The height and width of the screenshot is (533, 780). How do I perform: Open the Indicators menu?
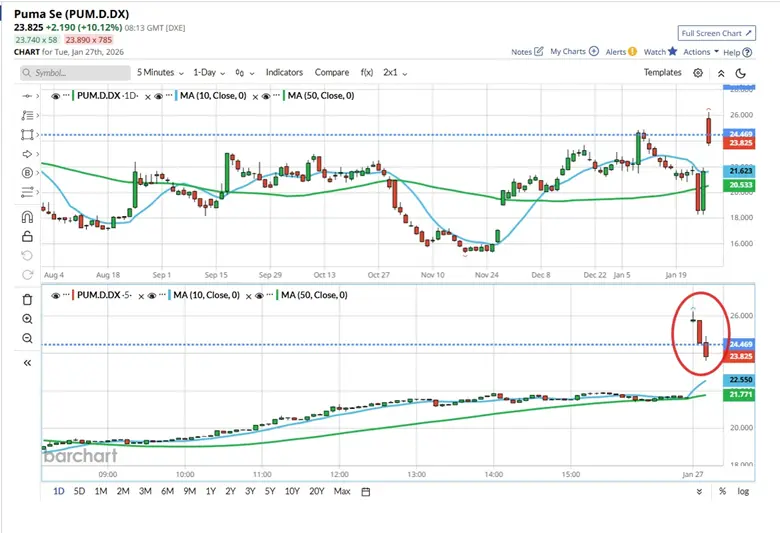pos(284,72)
